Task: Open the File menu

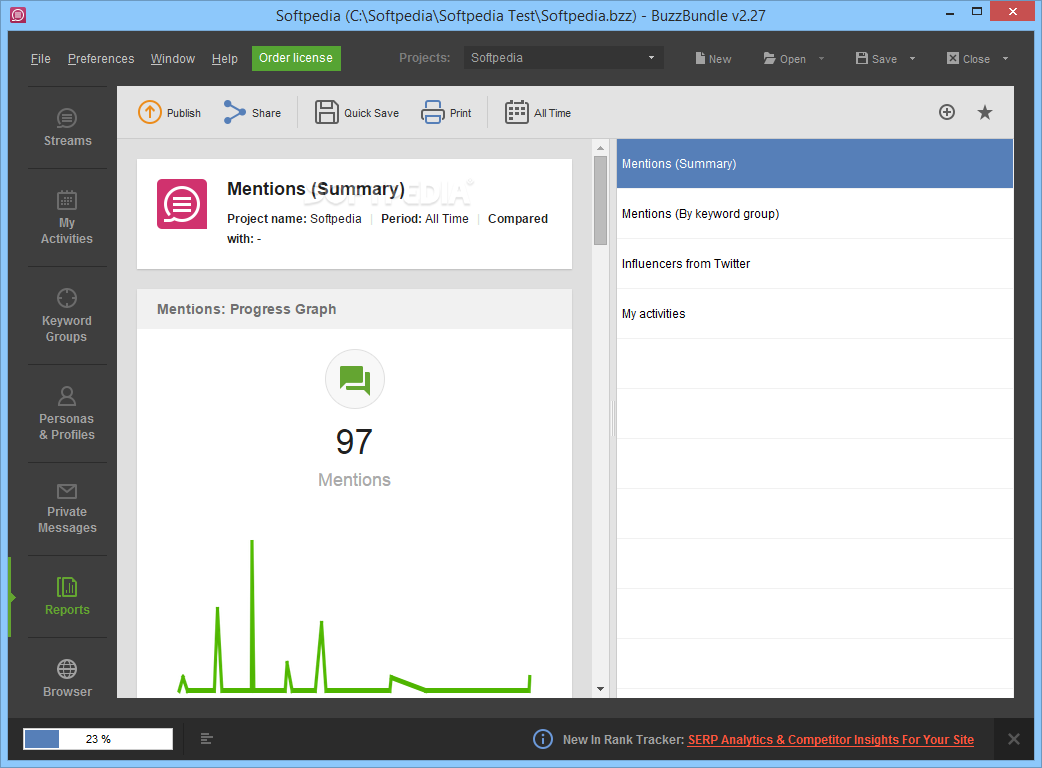Action: click(x=41, y=58)
